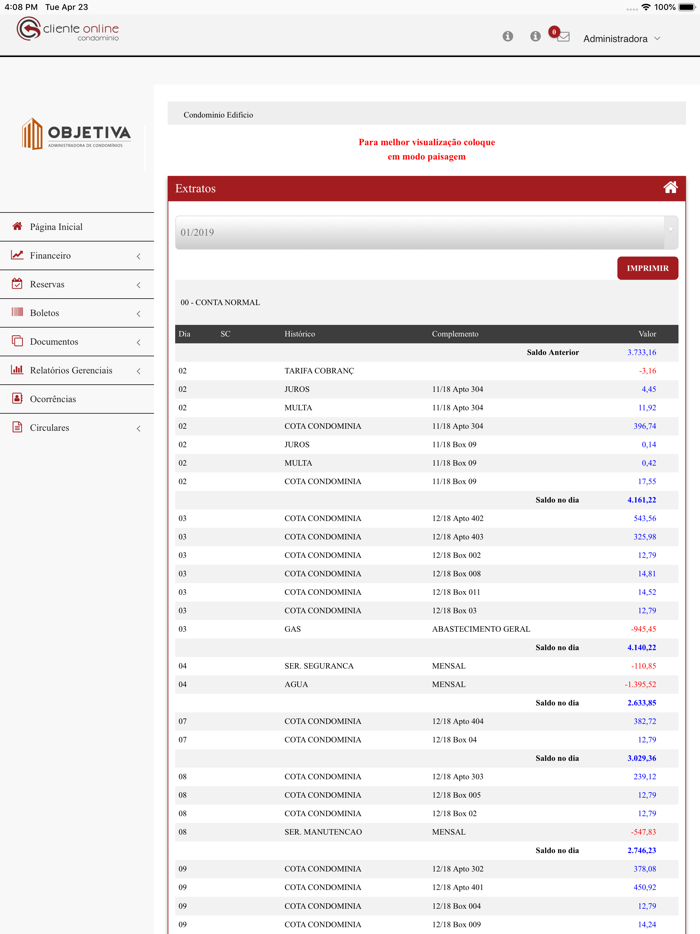Open the Boletos menu label
The height and width of the screenshot is (934, 700).
click(x=45, y=313)
